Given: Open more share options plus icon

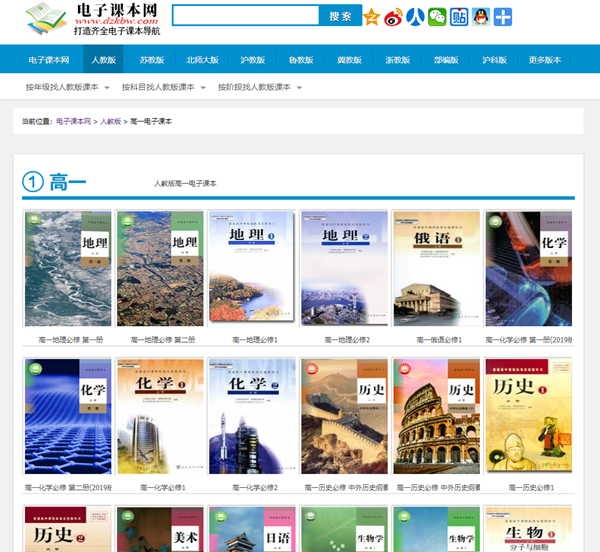Looking at the screenshot, I should tap(503, 17).
